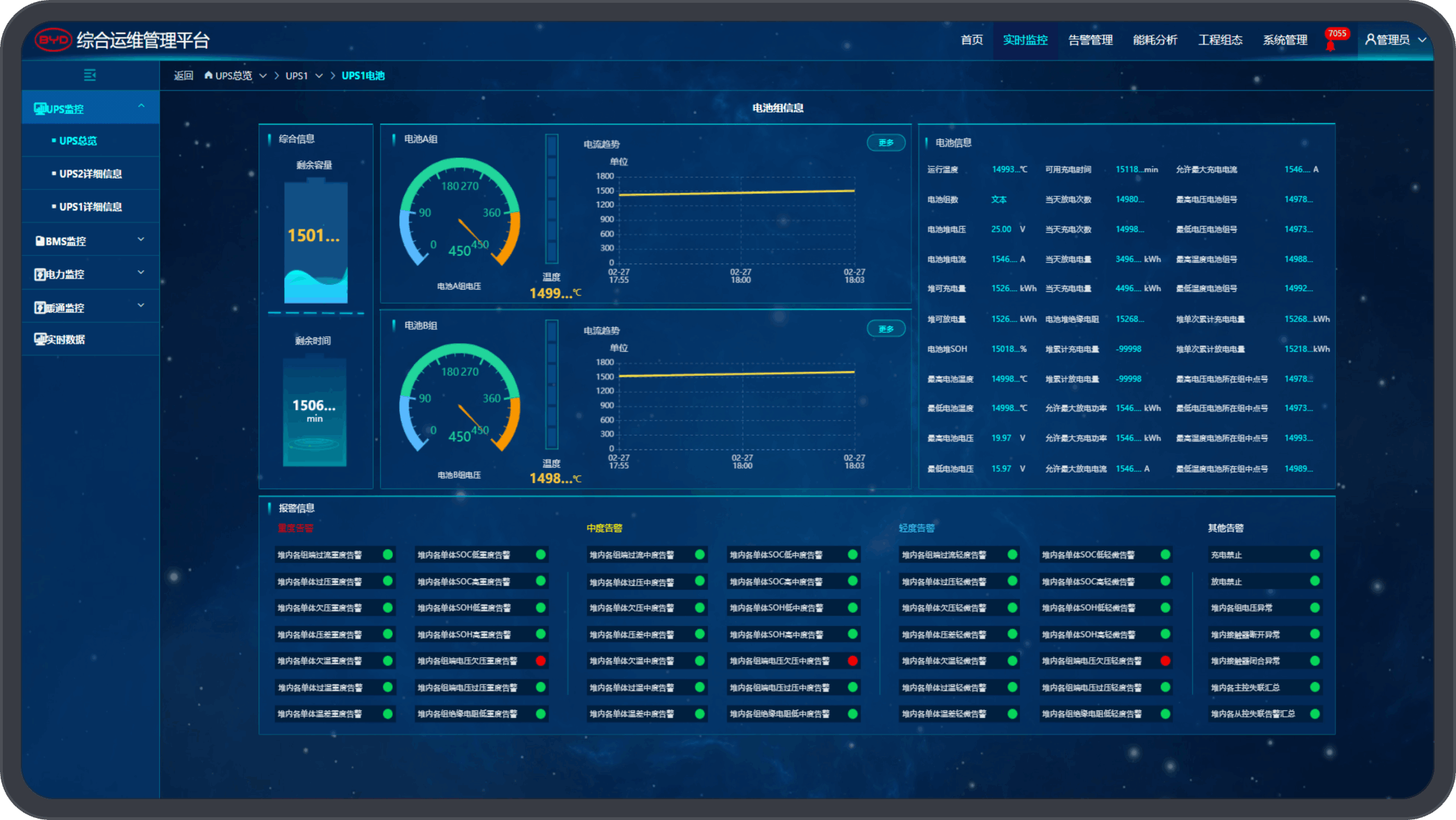1456x820 pixels.
Task: Click 更多 button in 电池B组 panel
Action: click(886, 329)
